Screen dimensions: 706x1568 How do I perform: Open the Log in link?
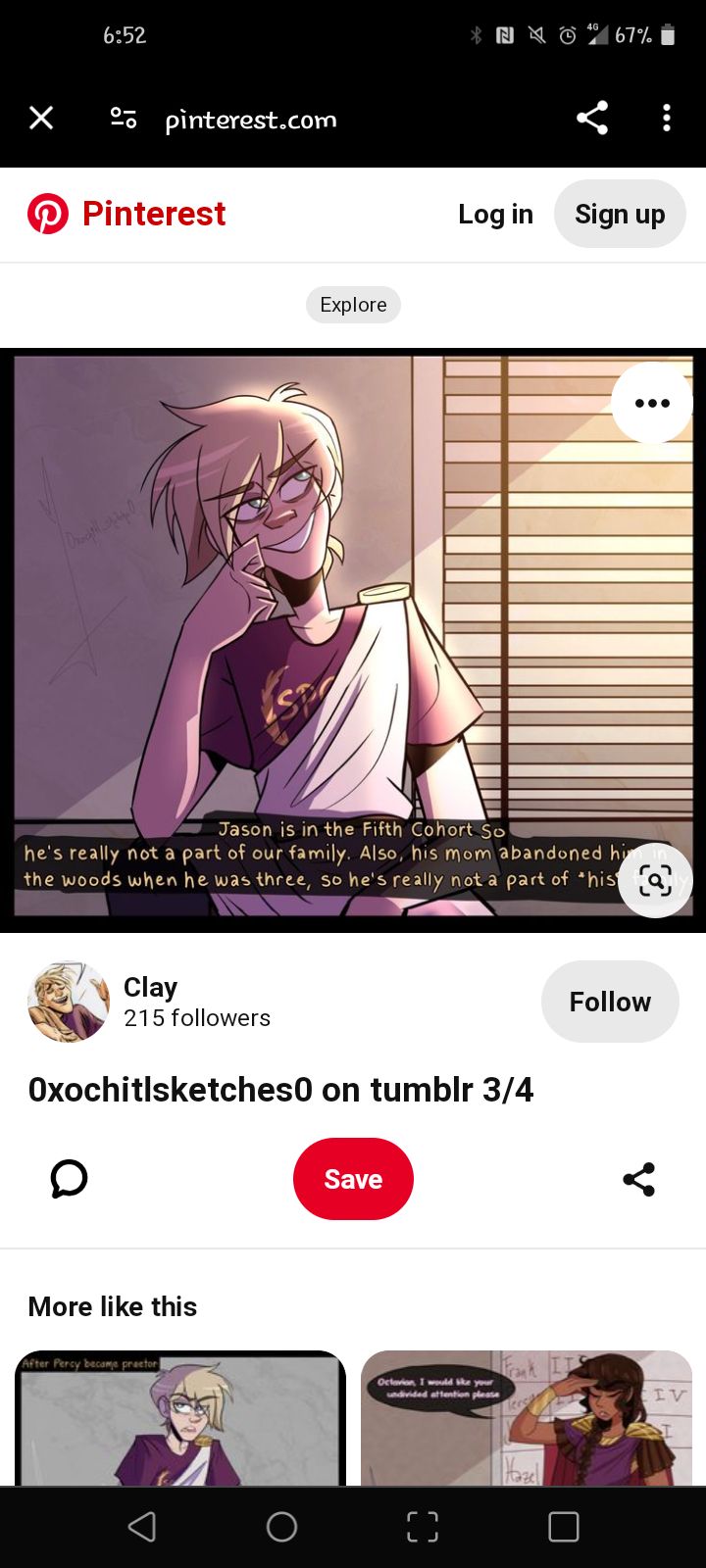(495, 214)
